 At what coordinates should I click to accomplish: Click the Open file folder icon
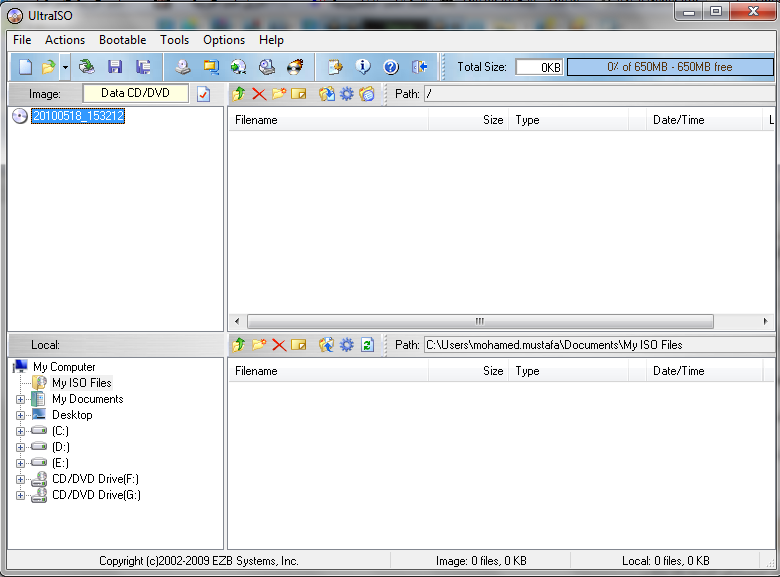[x=49, y=67]
